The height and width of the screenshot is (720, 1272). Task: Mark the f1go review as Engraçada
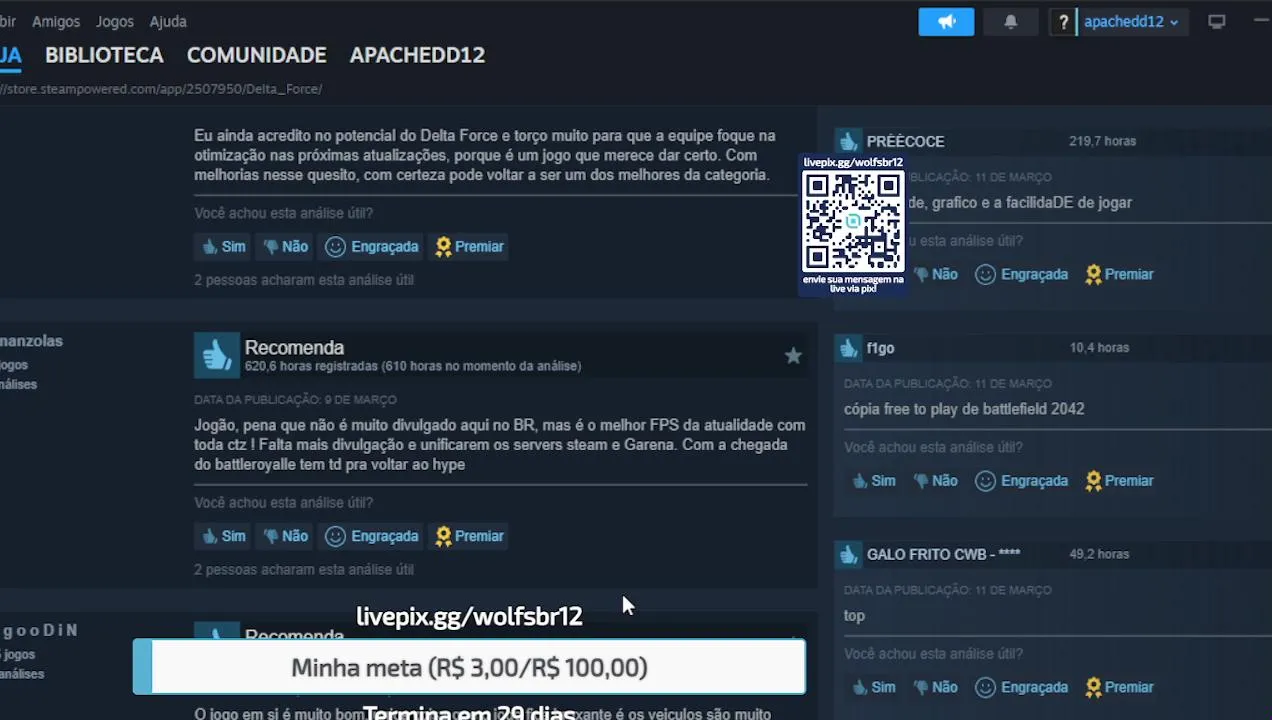click(1022, 481)
